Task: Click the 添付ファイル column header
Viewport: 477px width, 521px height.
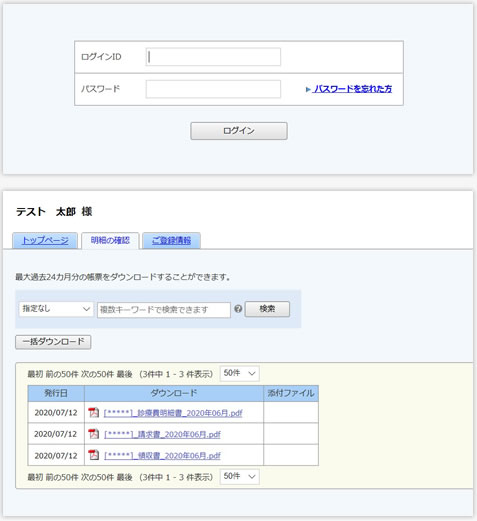Action: [x=291, y=393]
